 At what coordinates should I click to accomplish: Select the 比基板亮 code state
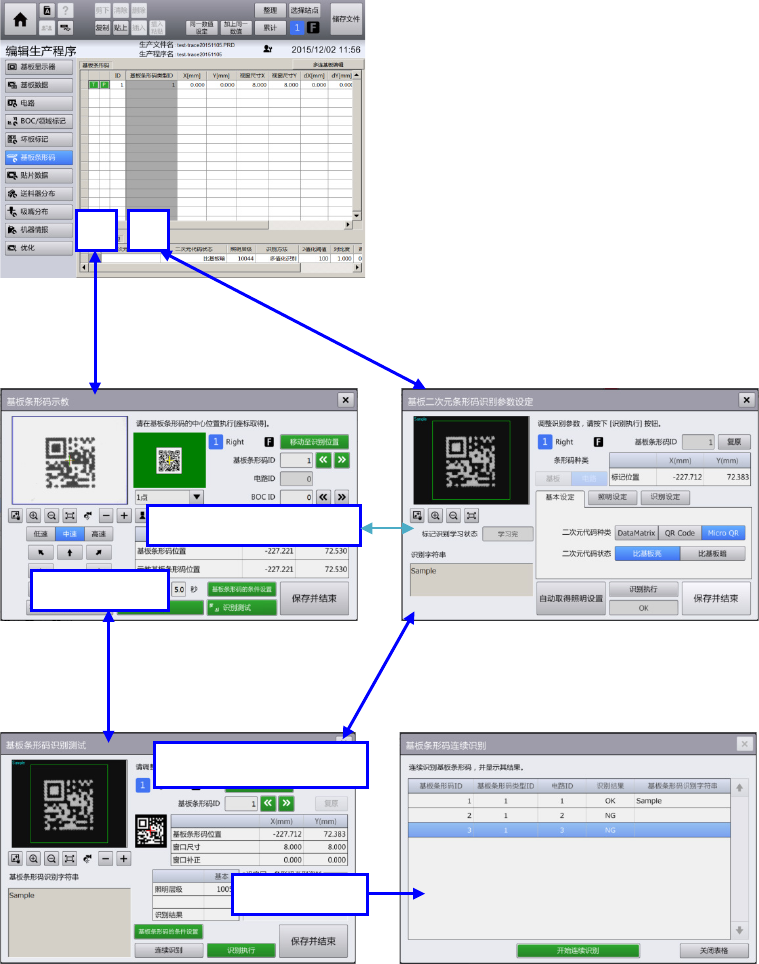click(647, 553)
